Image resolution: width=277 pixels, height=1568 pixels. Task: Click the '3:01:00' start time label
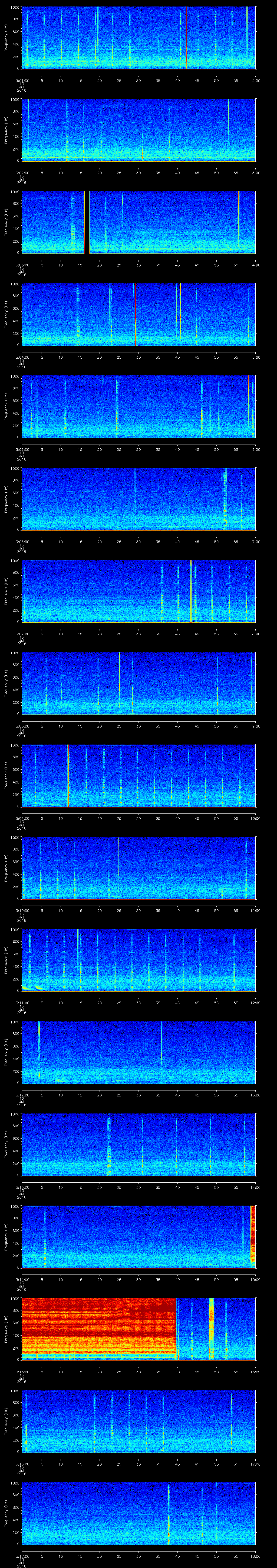(x=22, y=80)
